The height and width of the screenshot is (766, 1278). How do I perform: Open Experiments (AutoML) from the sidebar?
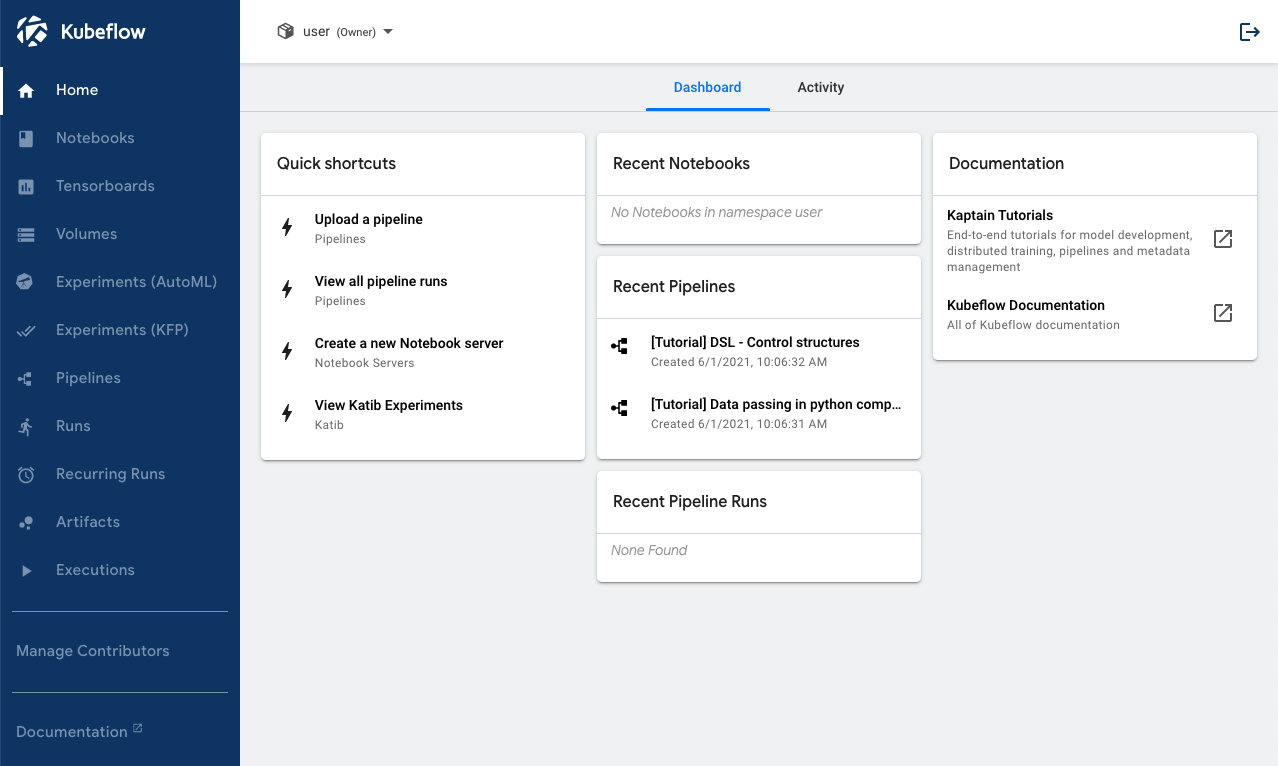point(120,282)
